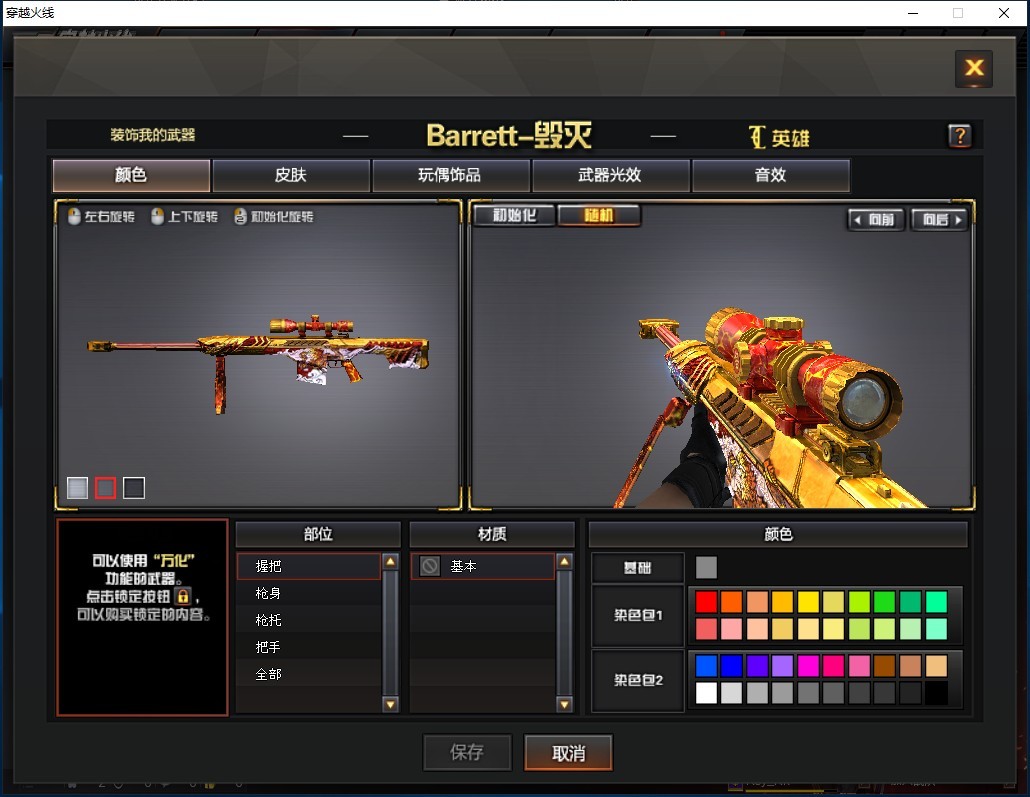Open help via the question mark icon
This screenshot has width=1030, height=797.
[960, 136]
